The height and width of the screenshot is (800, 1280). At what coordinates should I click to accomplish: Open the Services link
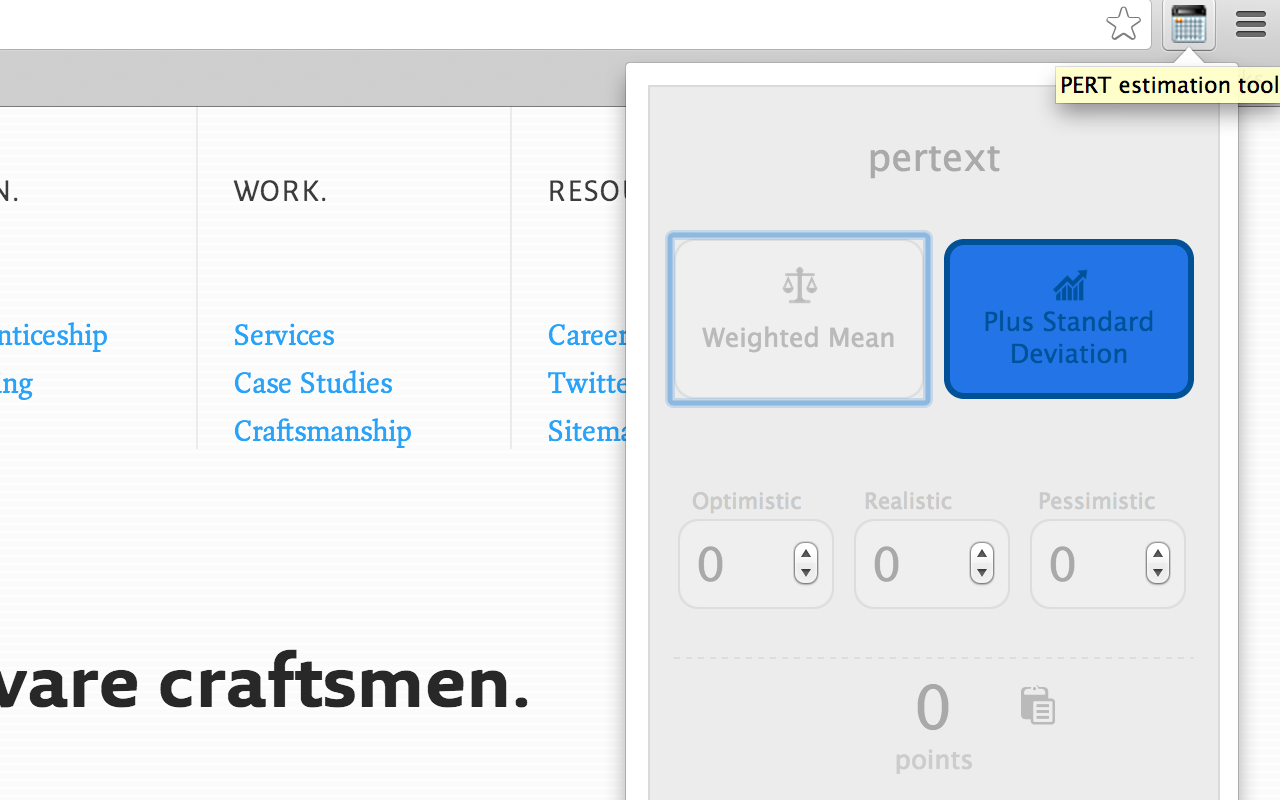pyautogui.click(x=283, y=335)
